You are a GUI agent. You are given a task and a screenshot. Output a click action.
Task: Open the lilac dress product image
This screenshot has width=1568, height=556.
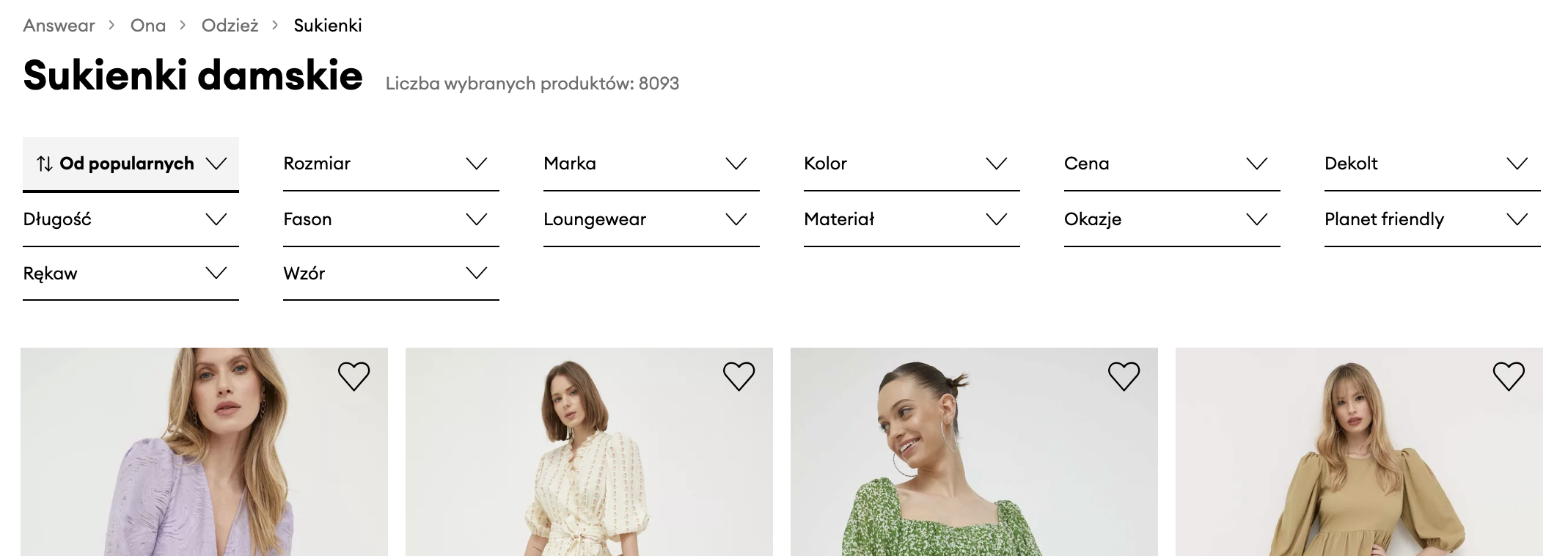(x=204, y=469)
